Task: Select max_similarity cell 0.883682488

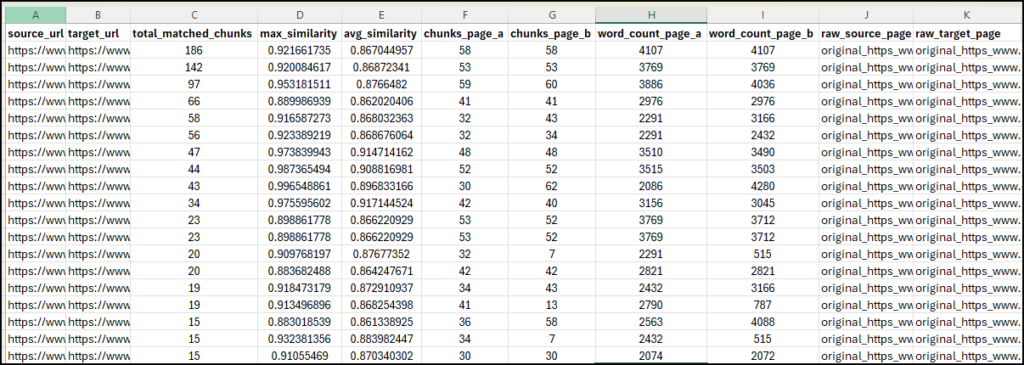Action: (x=299, y=271)
